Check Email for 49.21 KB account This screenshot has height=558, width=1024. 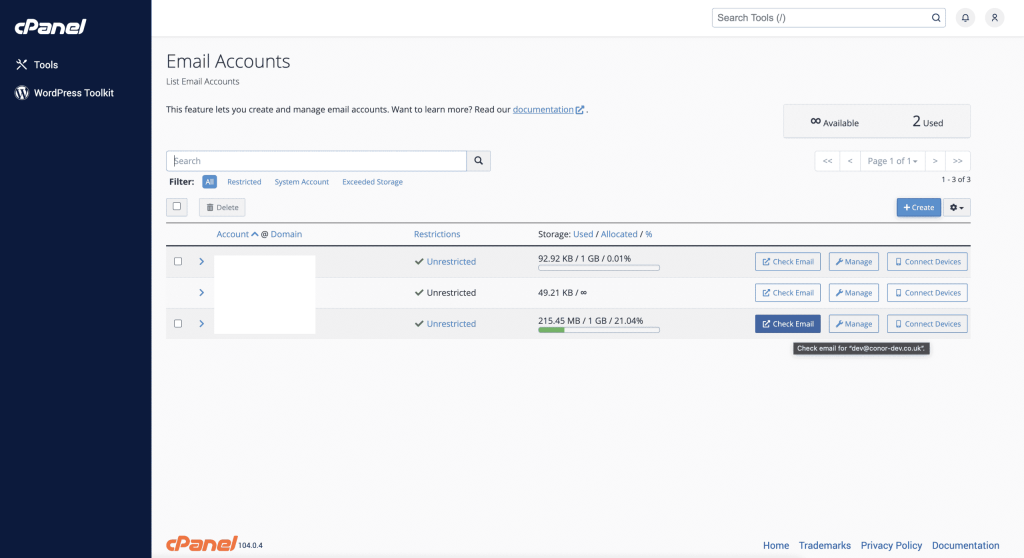pyautogui.click(x=788, y=293)
